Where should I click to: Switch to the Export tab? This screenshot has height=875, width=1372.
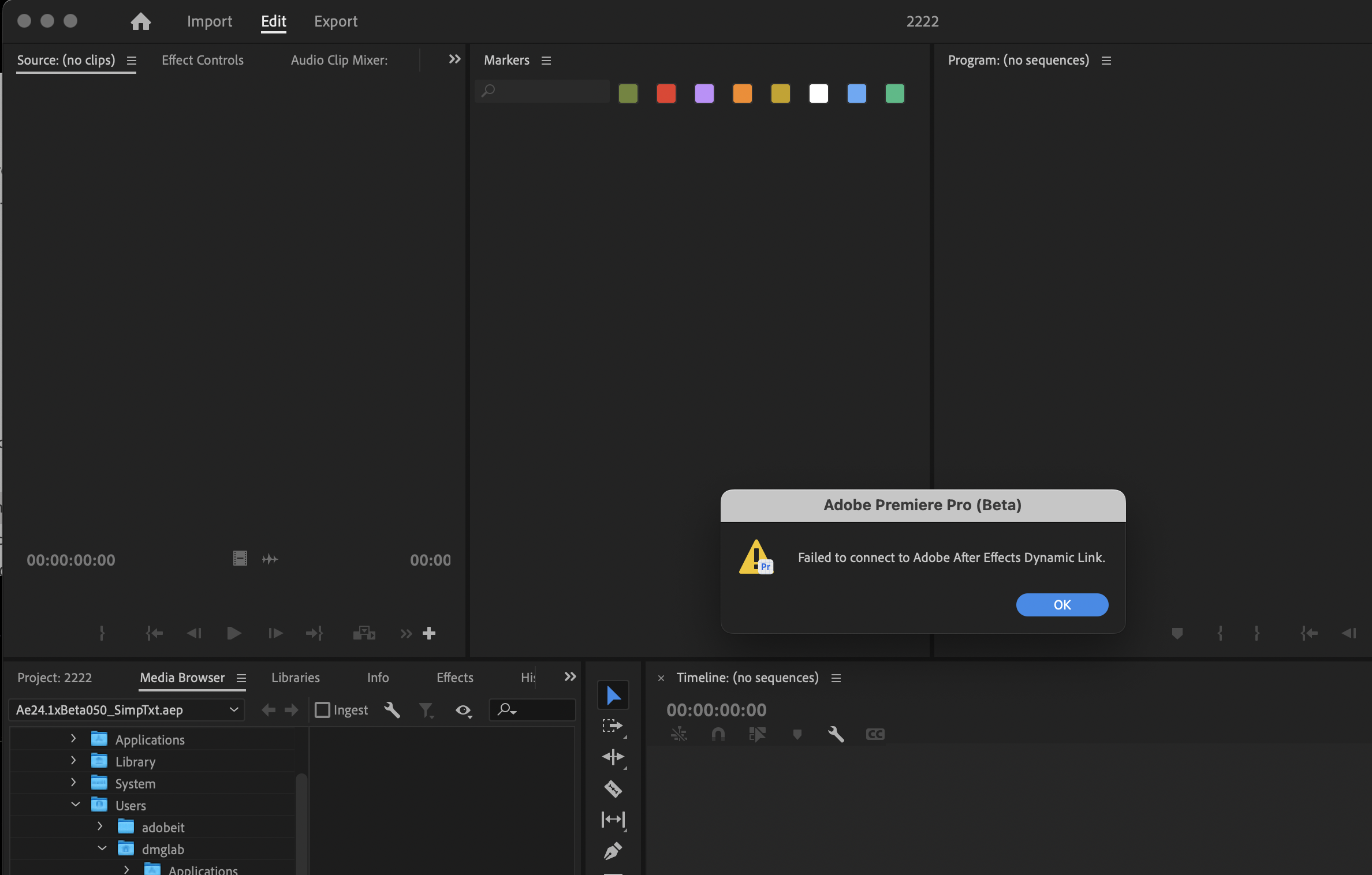tap(335, 21)
